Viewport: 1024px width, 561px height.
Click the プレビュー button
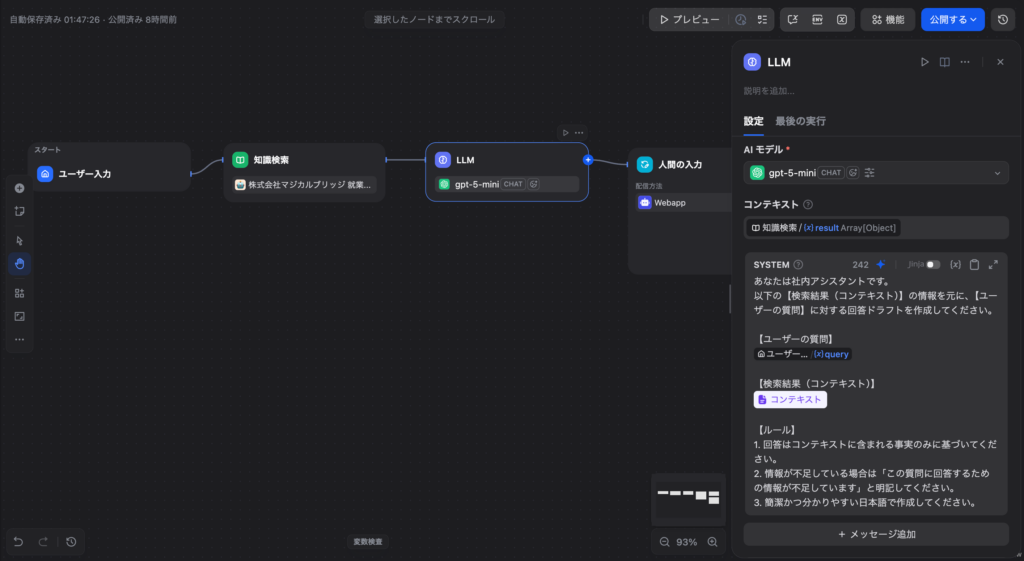(689, 20)
